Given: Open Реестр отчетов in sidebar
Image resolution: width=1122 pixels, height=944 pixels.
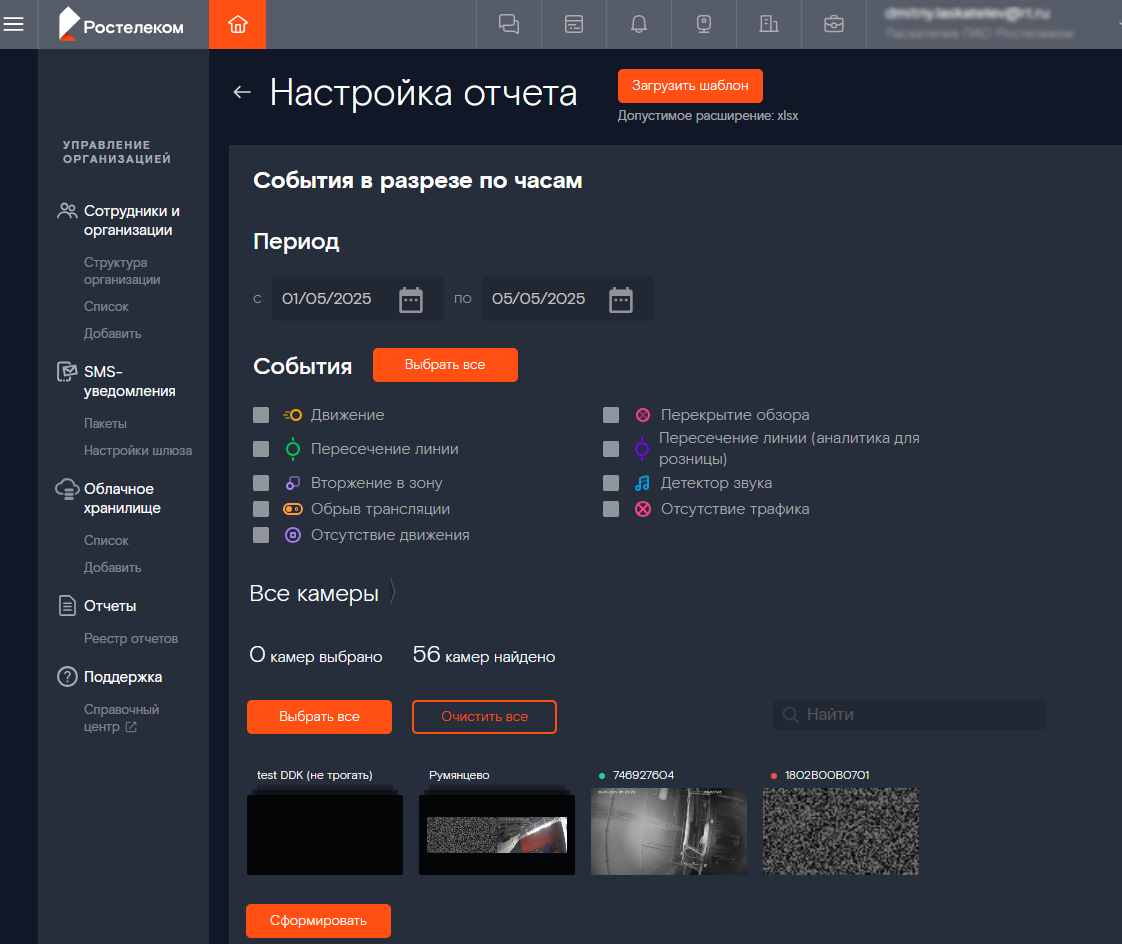Looking at the screenshot, I should pyautogui.click(x=131, y=638).
